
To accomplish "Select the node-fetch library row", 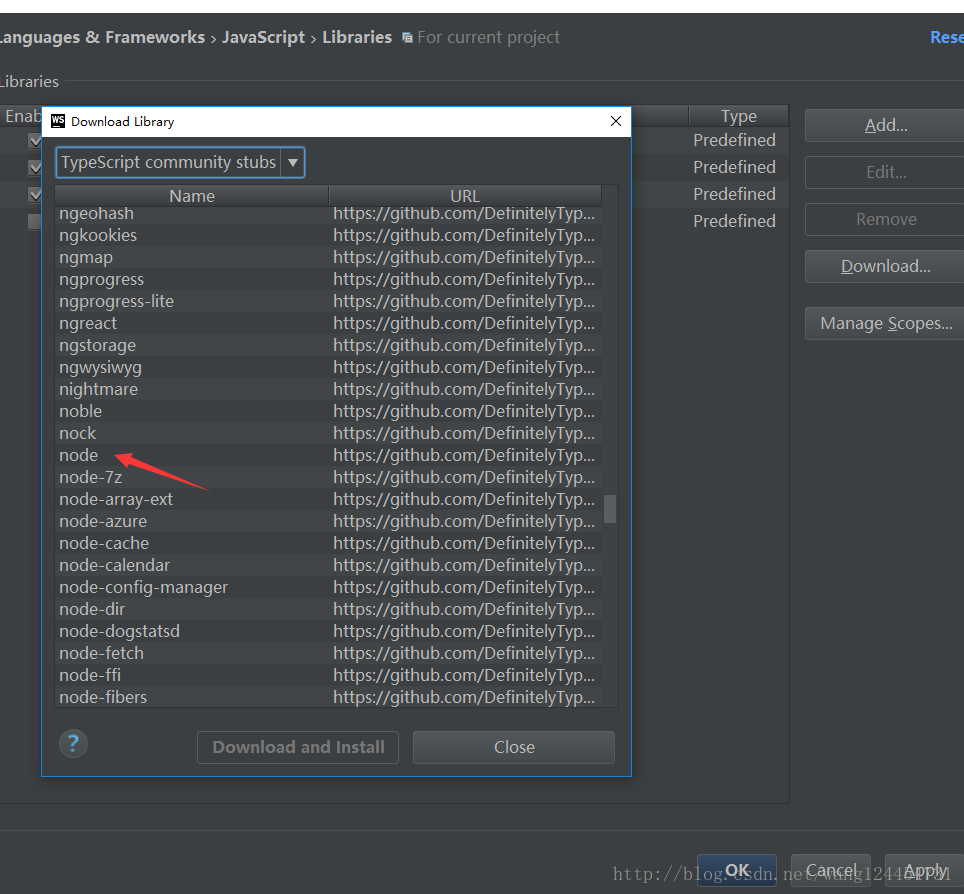I will point(328,654).
